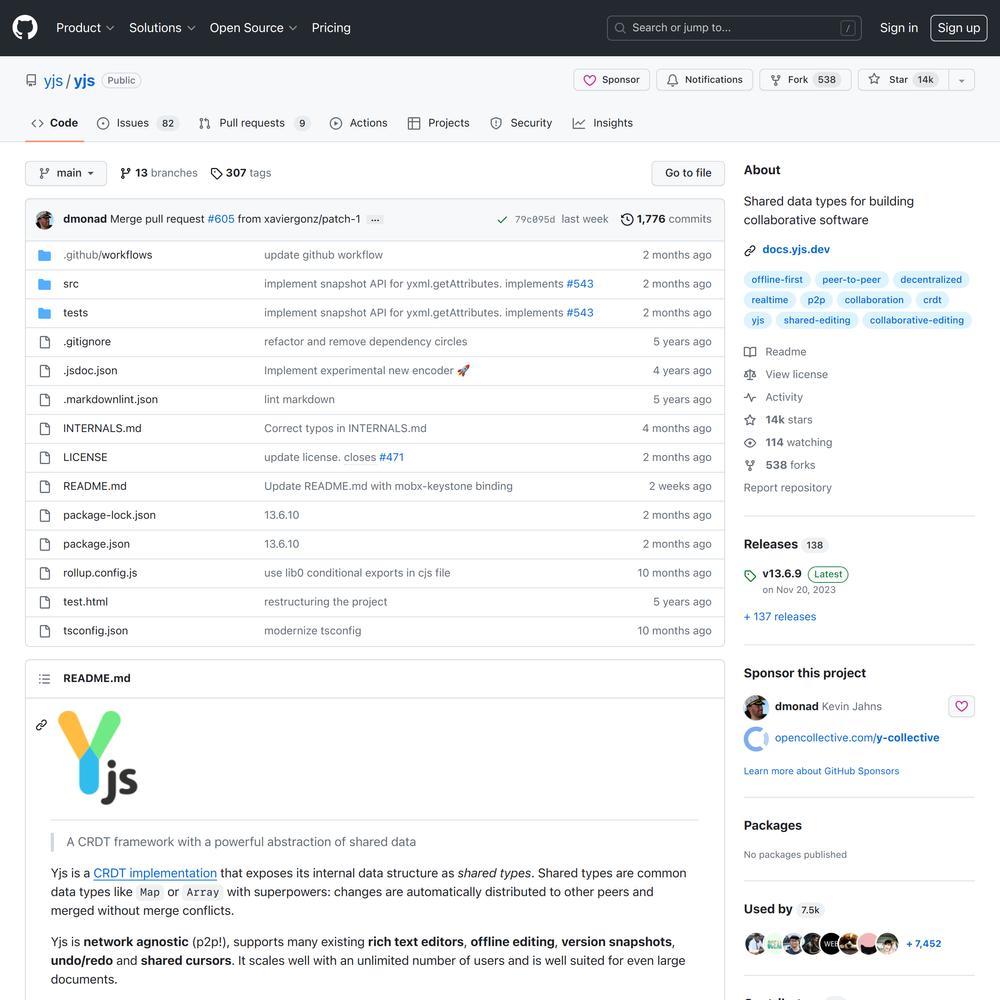This screenshot has width=1000, height=1000.
Task: View the 307 tags
Action: [241, 173]
